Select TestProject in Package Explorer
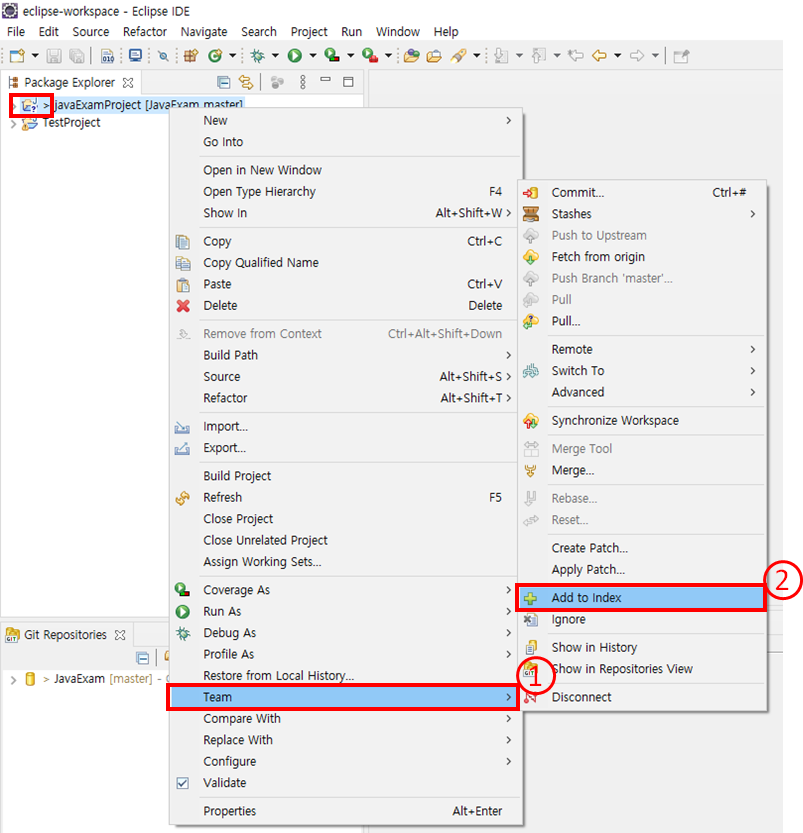Image resolution: width=803 pixels, height=833 pixels. coord(71,123)
